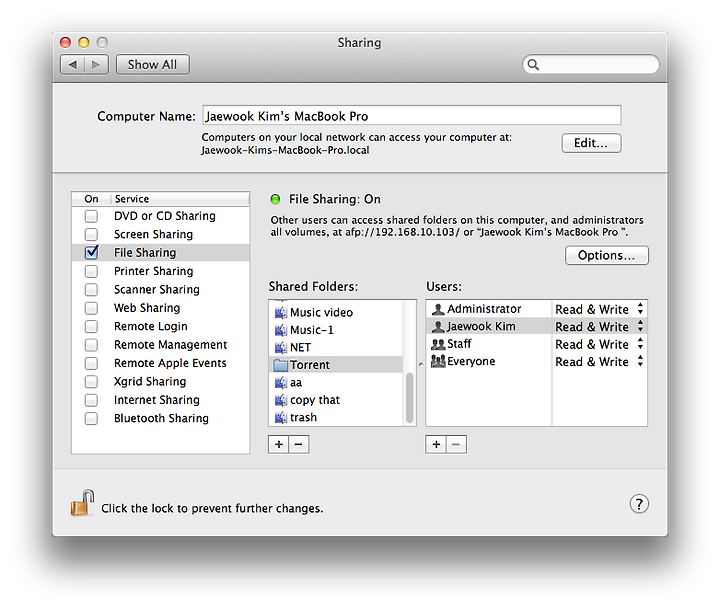Enable DVD or CD Sharing checkbox
The height and width of the screenshot is (609, 720).
pyautogui.click(x=91, y=216)
